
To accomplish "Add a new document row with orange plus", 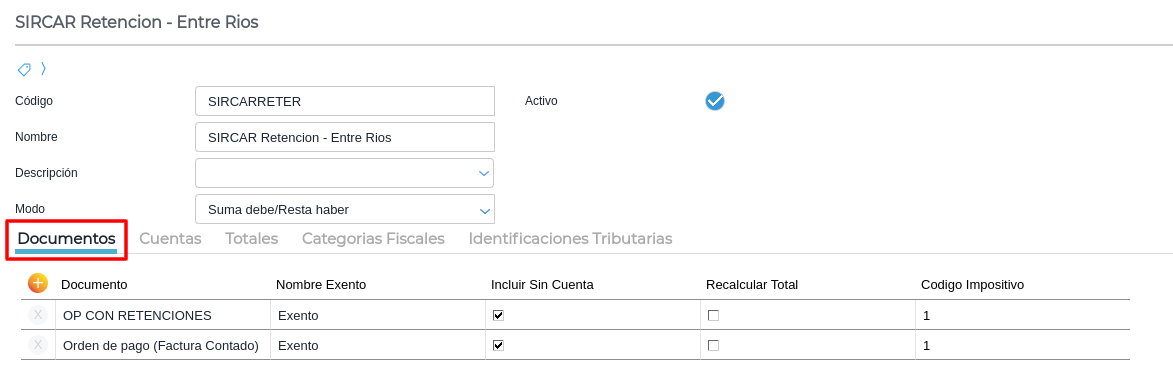I will point(37,283).
